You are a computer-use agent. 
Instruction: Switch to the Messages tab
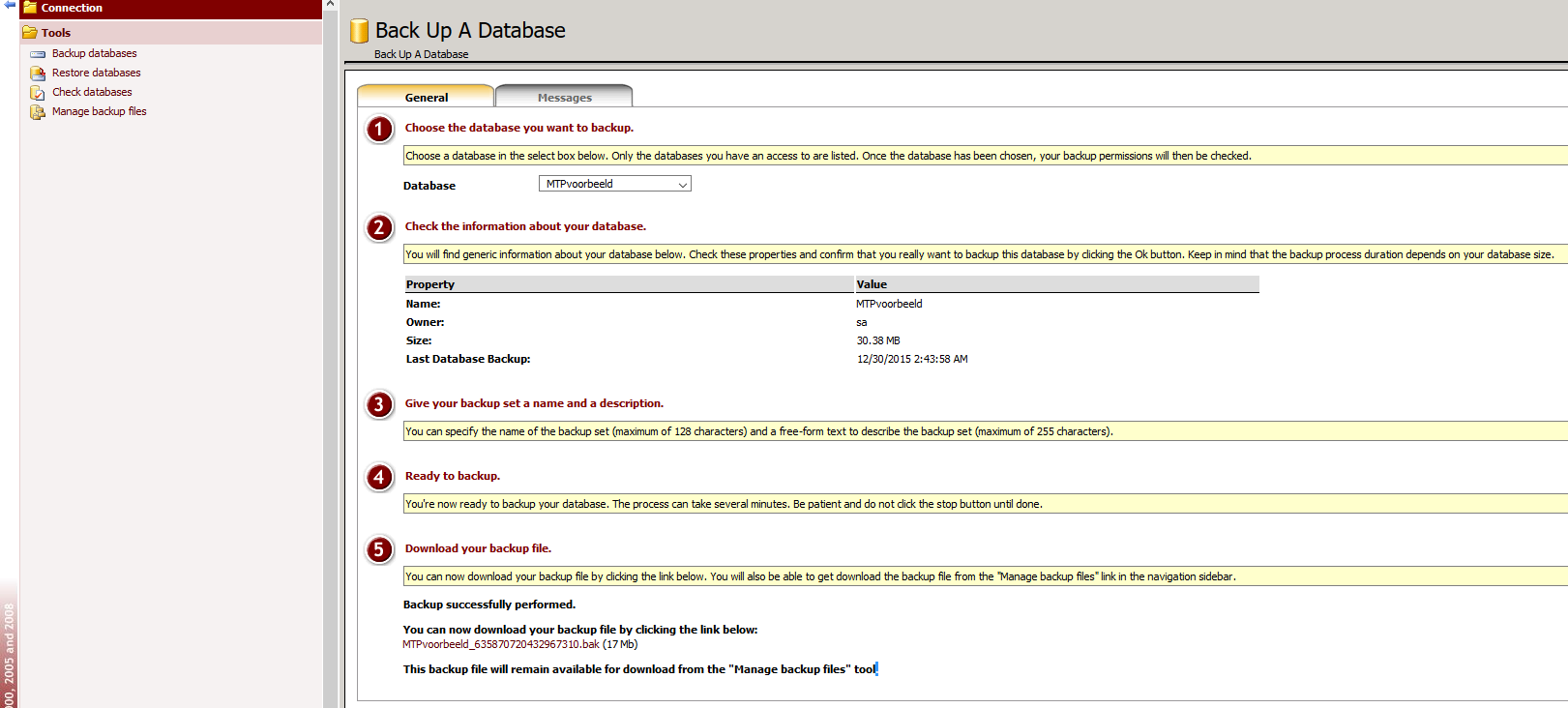coord(564,97)
